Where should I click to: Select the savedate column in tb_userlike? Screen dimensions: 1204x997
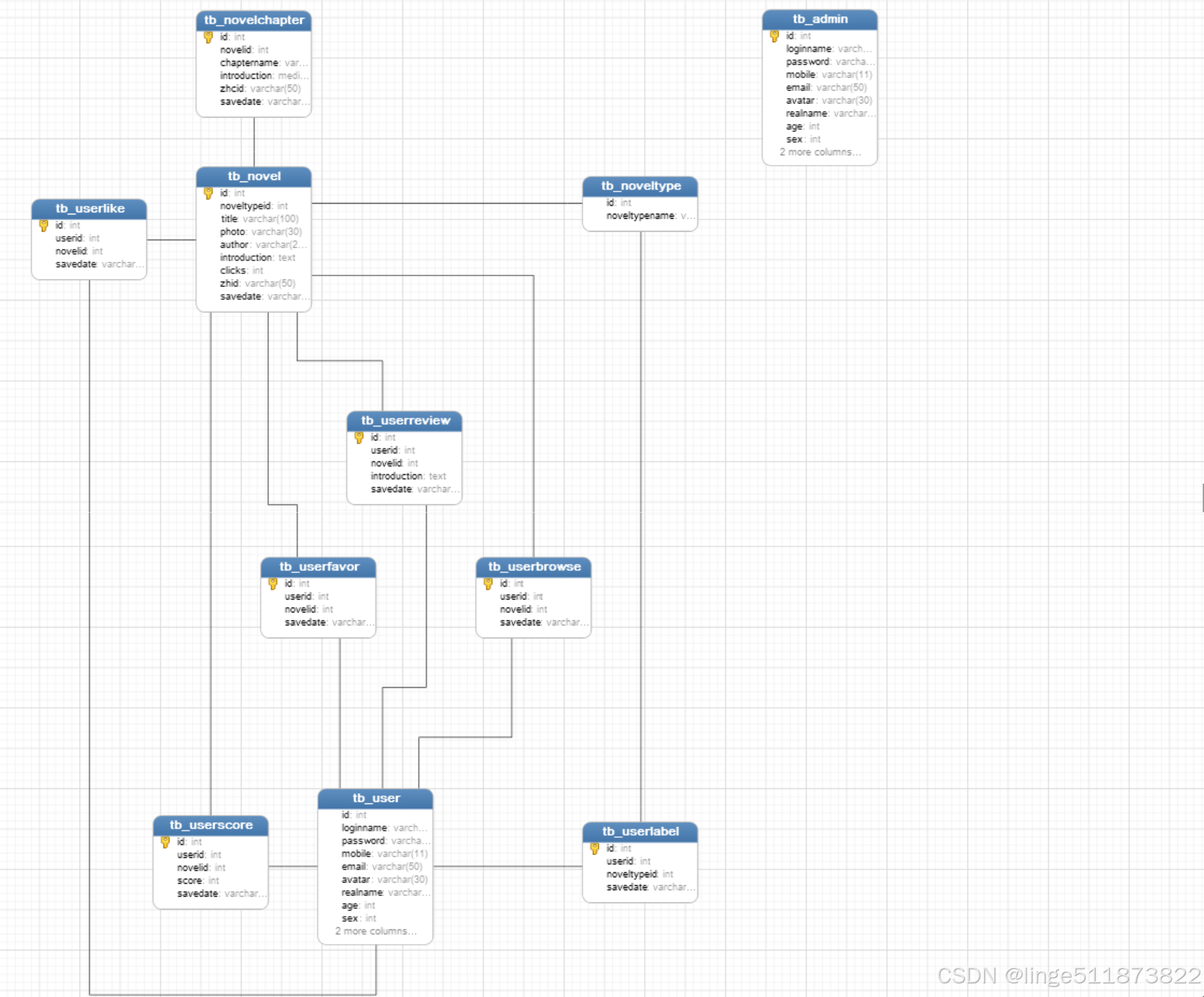(x=100, y=265)
